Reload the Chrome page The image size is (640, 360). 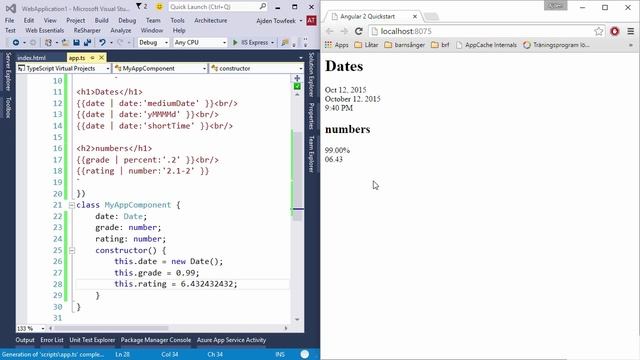point(358,31)
